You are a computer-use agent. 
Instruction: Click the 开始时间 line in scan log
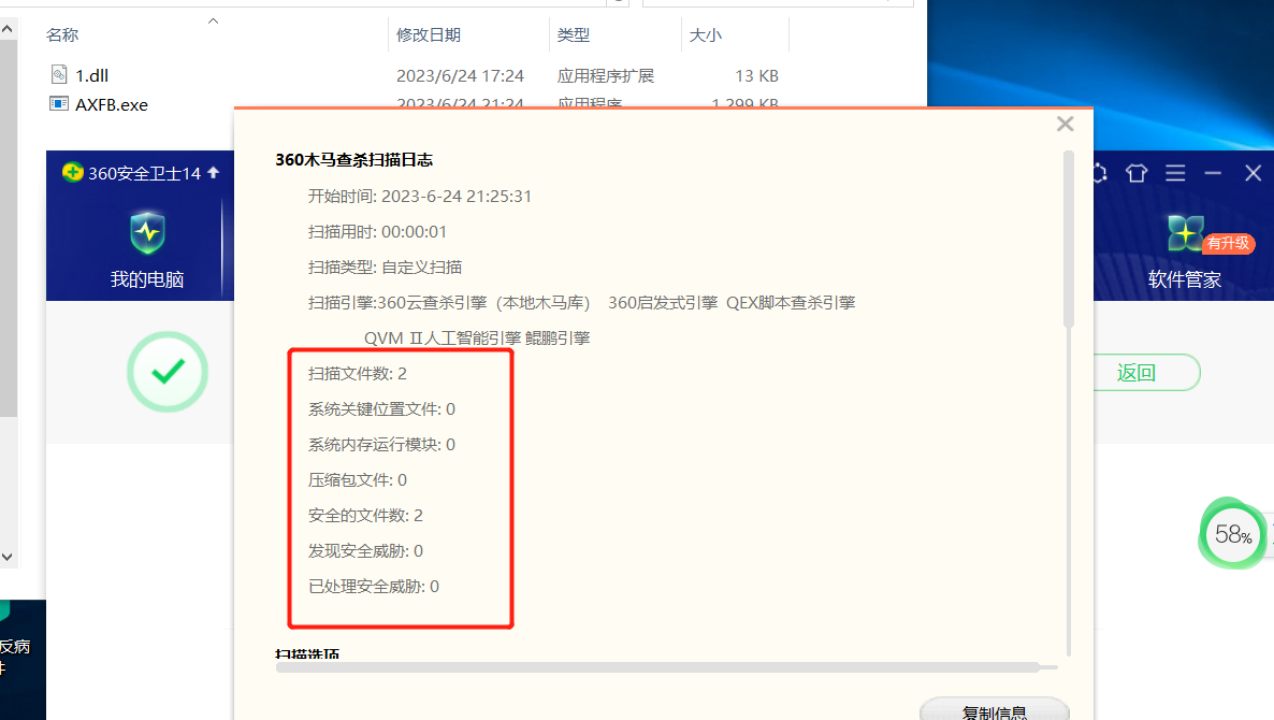tap(420, 196)
